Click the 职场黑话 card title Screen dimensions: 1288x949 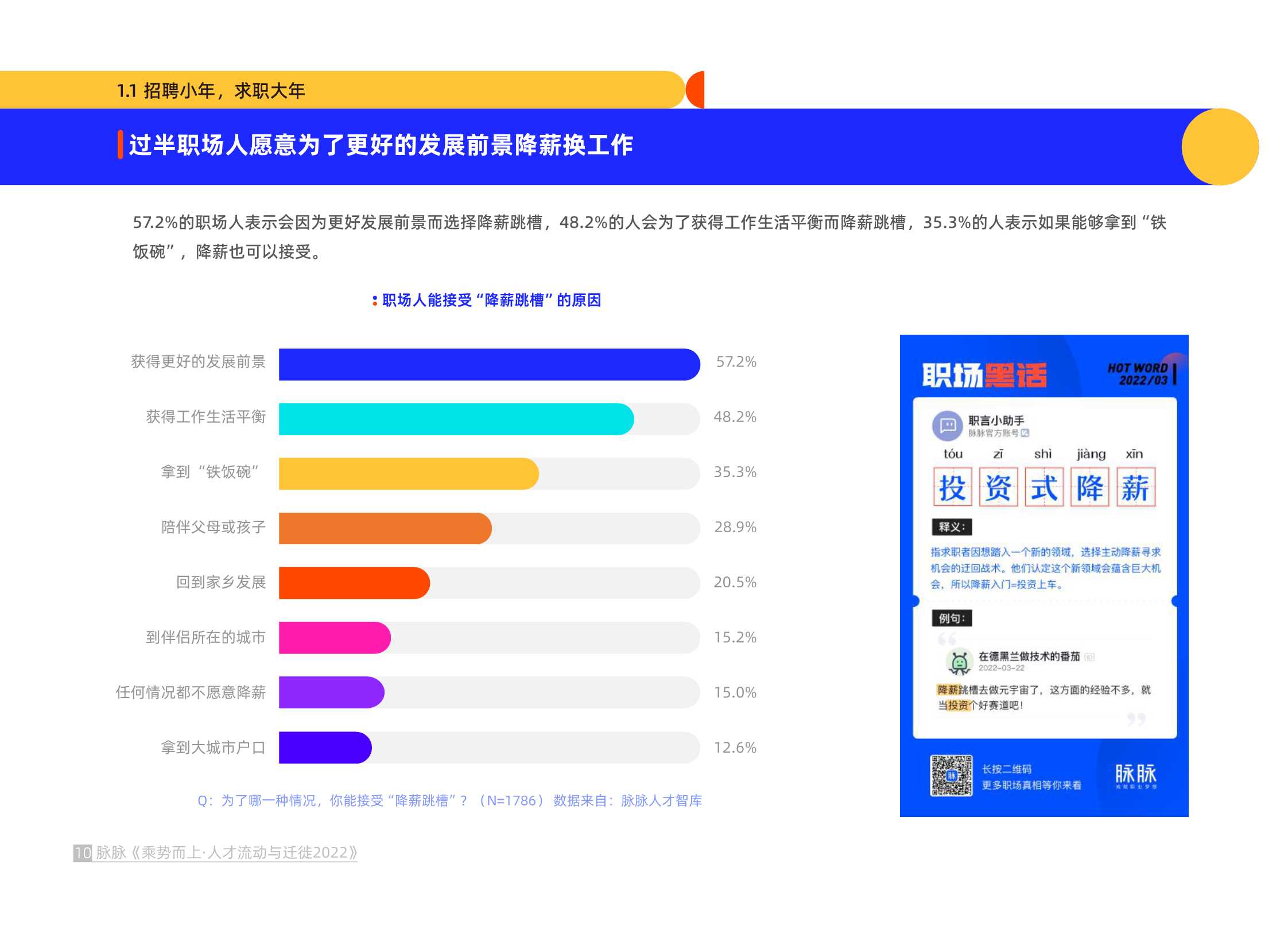[984, 375]
